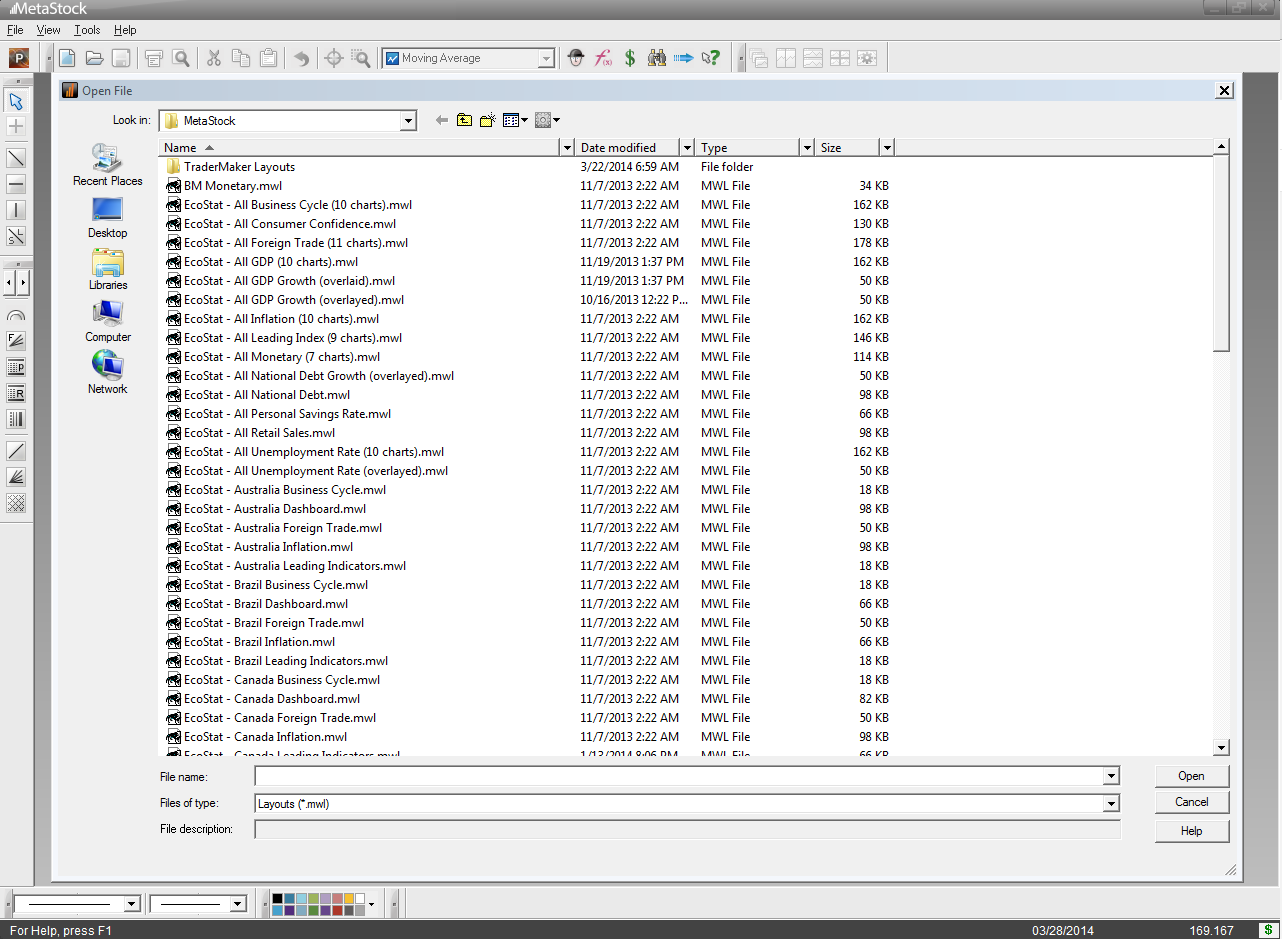Open the Type column filter arrow

pyautogui.click(x=807, y=148)
